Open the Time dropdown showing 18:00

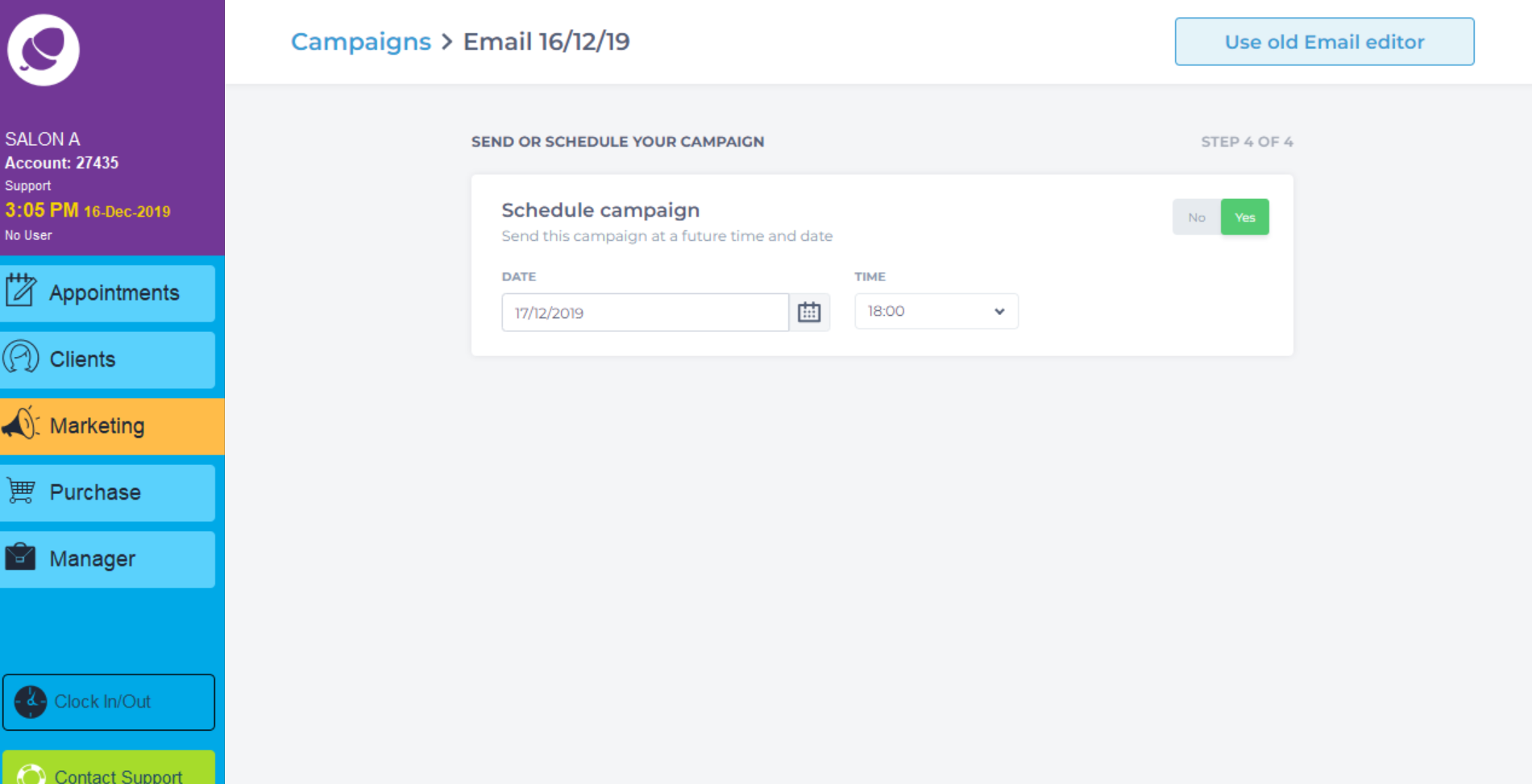point(936,312)
